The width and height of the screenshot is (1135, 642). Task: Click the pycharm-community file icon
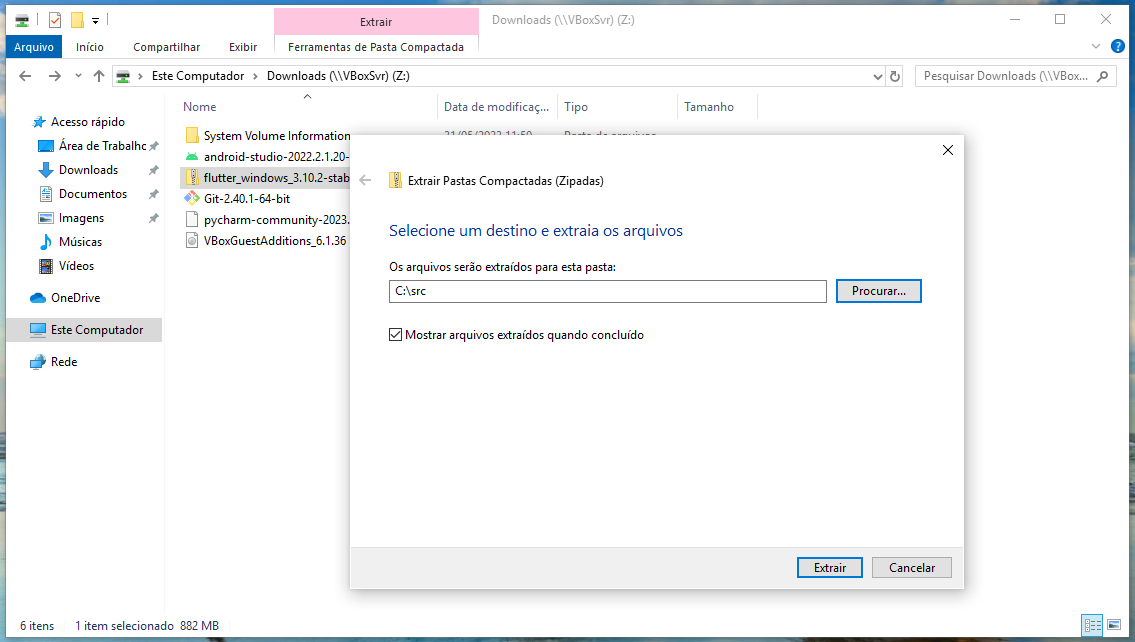click(x=192, y=219)
